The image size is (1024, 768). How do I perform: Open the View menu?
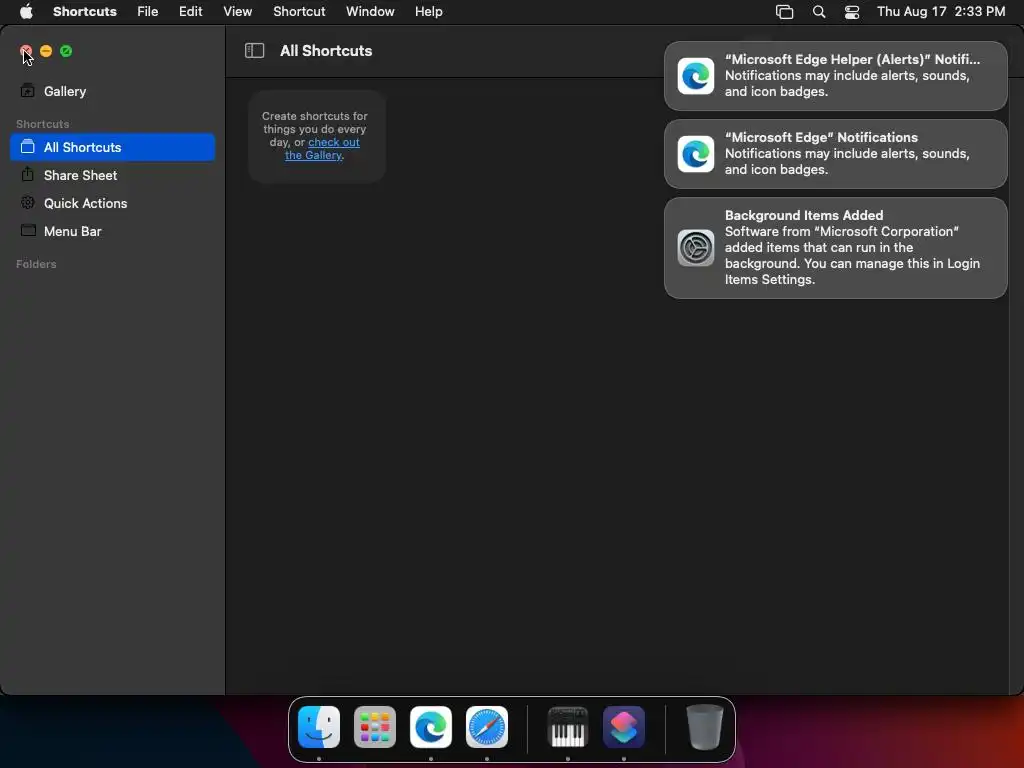[x=238, y=11]
